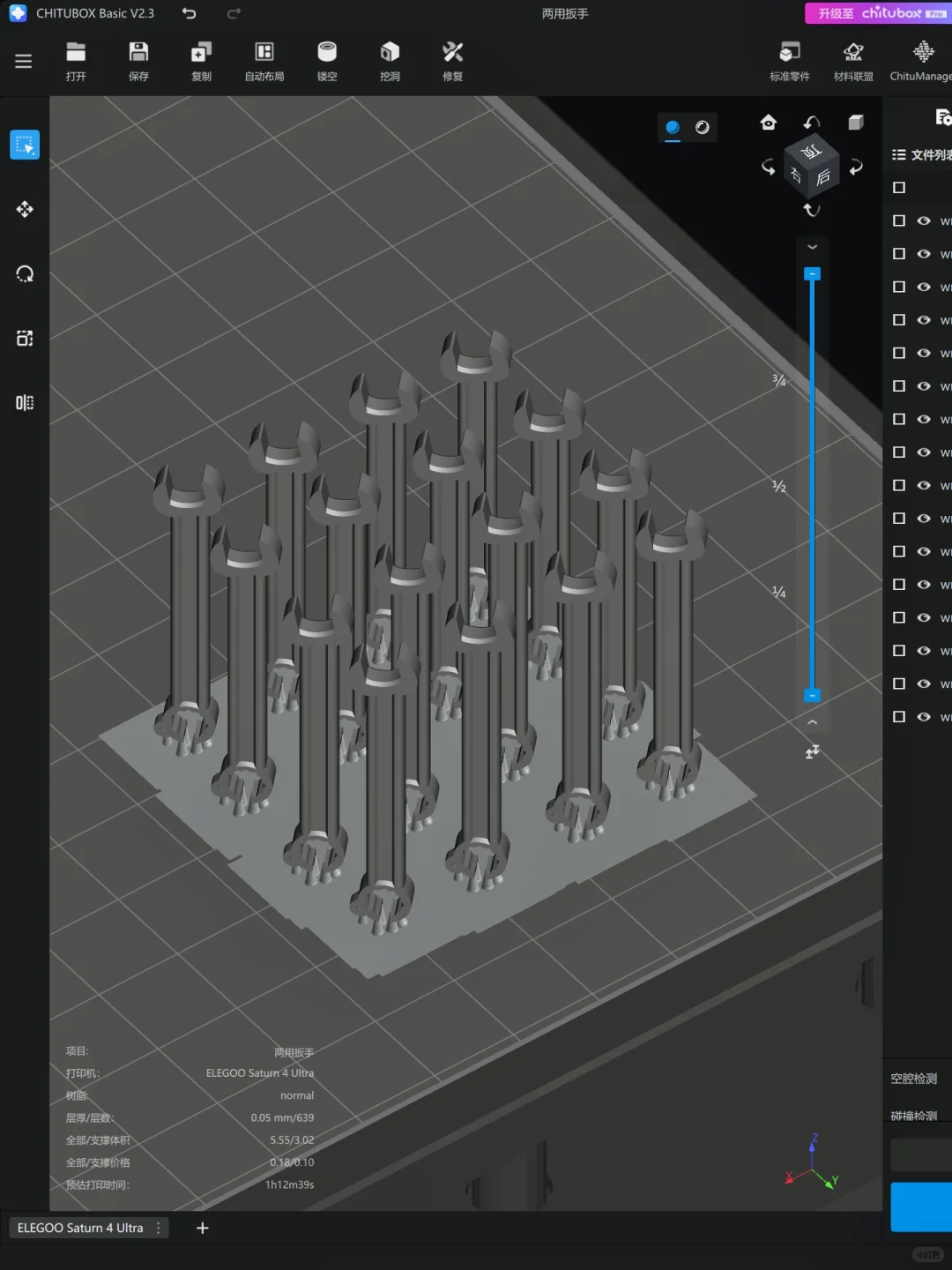Undo the last action
This screenshot has height=1270, width=952.
click(189, 13)
